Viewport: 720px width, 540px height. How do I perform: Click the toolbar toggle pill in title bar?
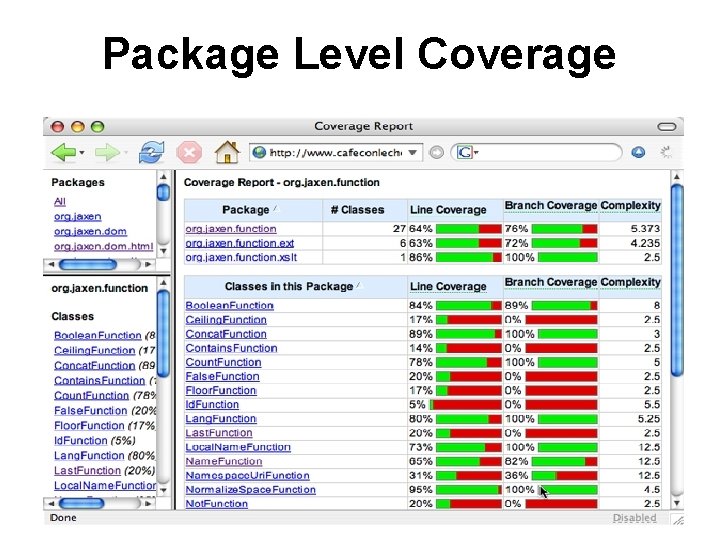click(x=666, y=127)
